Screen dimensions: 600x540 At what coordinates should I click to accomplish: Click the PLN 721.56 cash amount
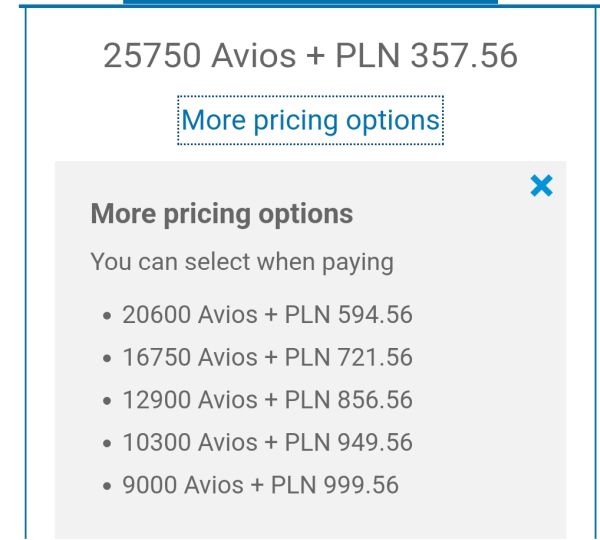coord(349,357)
